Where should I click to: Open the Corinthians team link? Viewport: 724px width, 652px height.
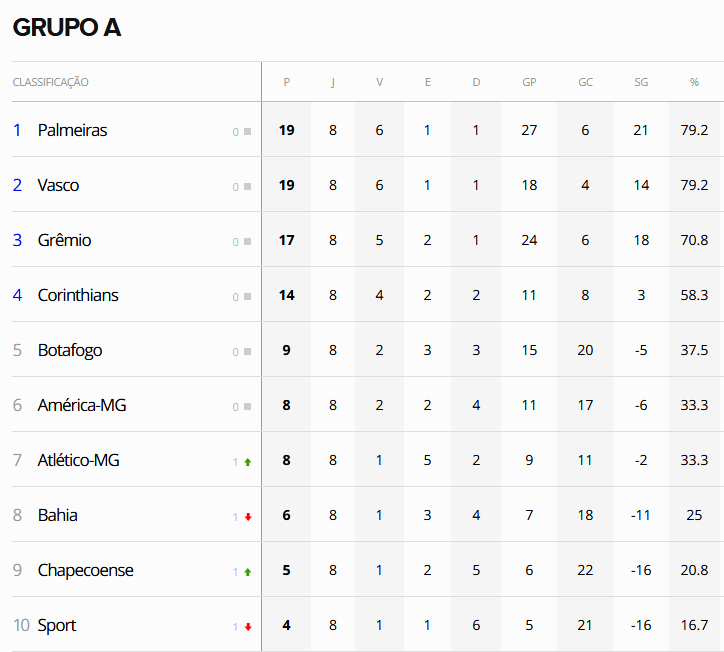pyautogui.click(x=78, y=295)
